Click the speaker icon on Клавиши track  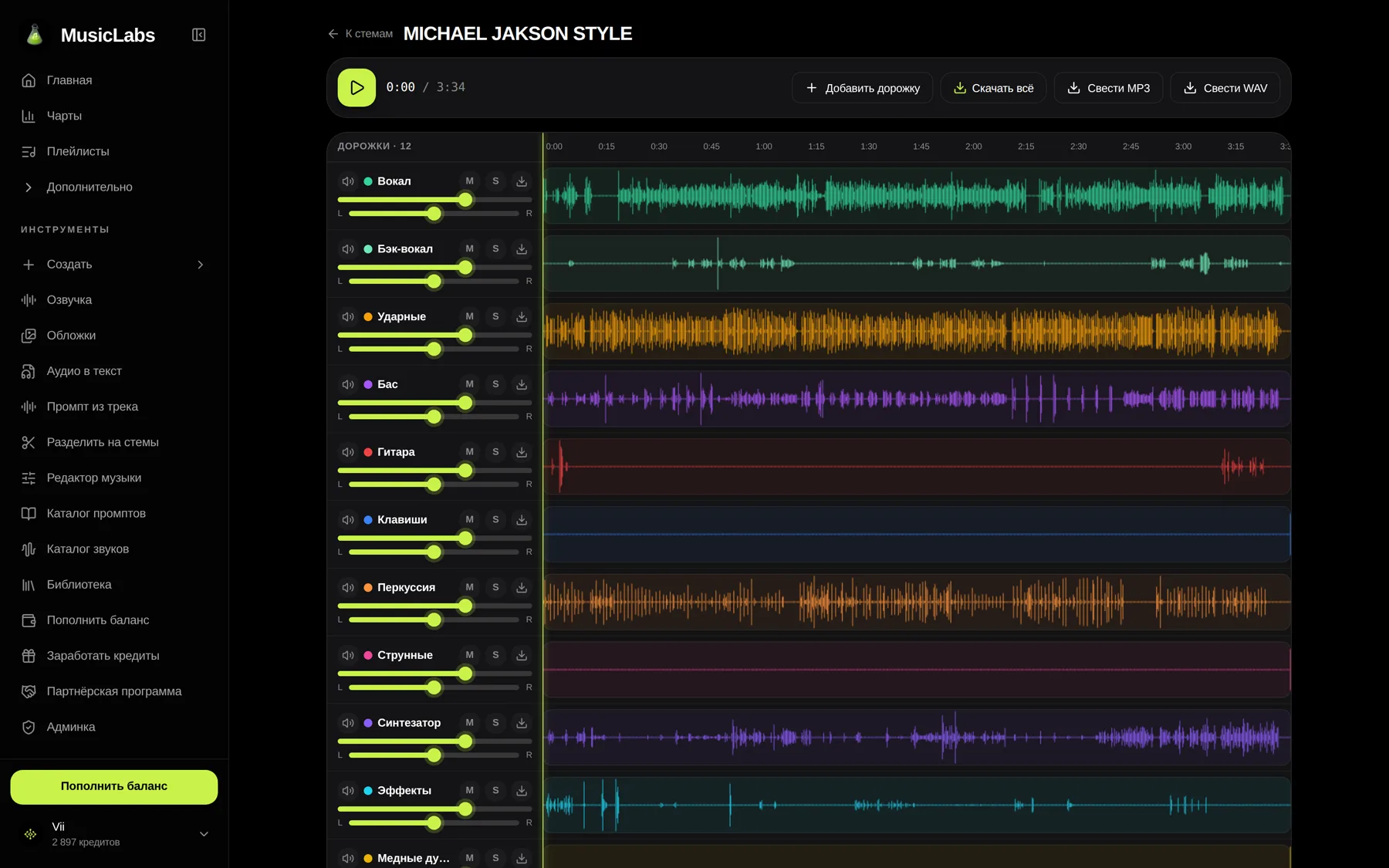click(348, 520)
